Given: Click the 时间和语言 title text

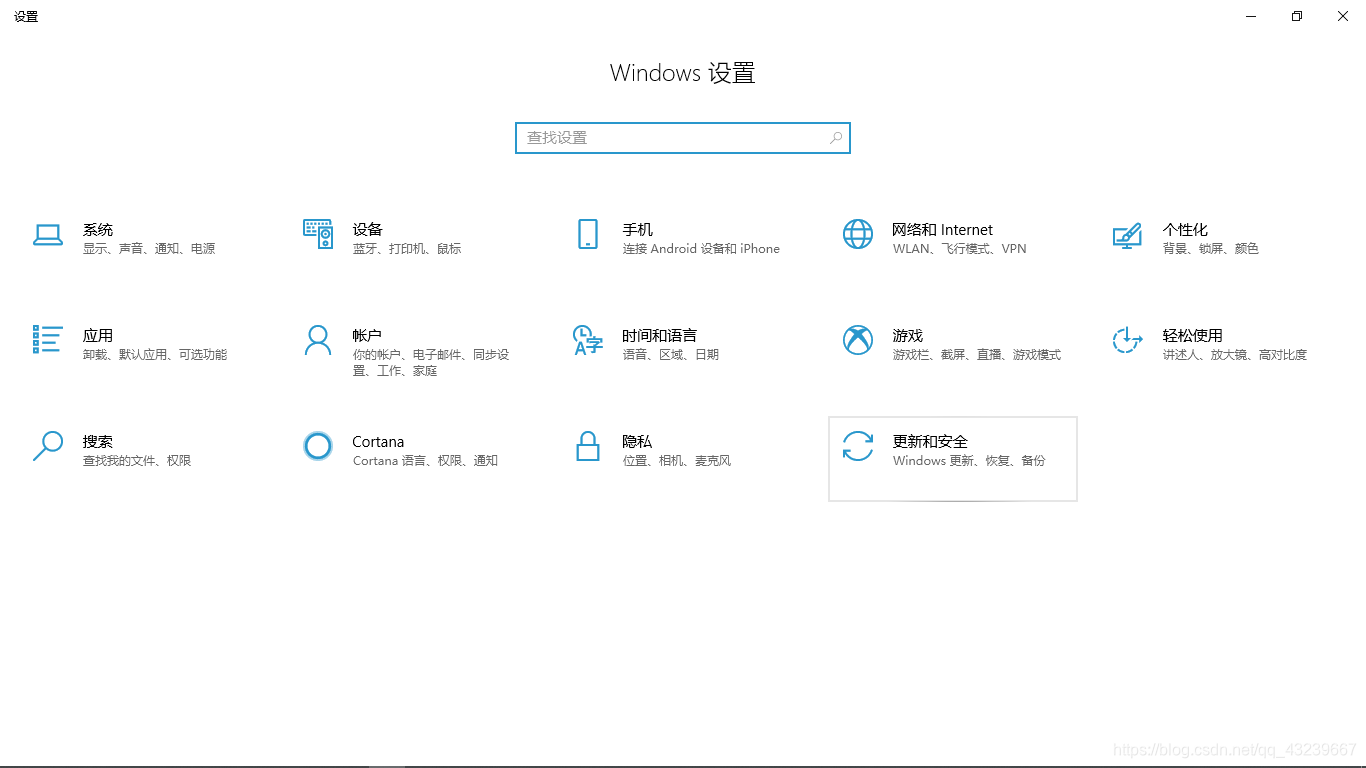Looking at the screenshot, I should (x=660, y=336).
